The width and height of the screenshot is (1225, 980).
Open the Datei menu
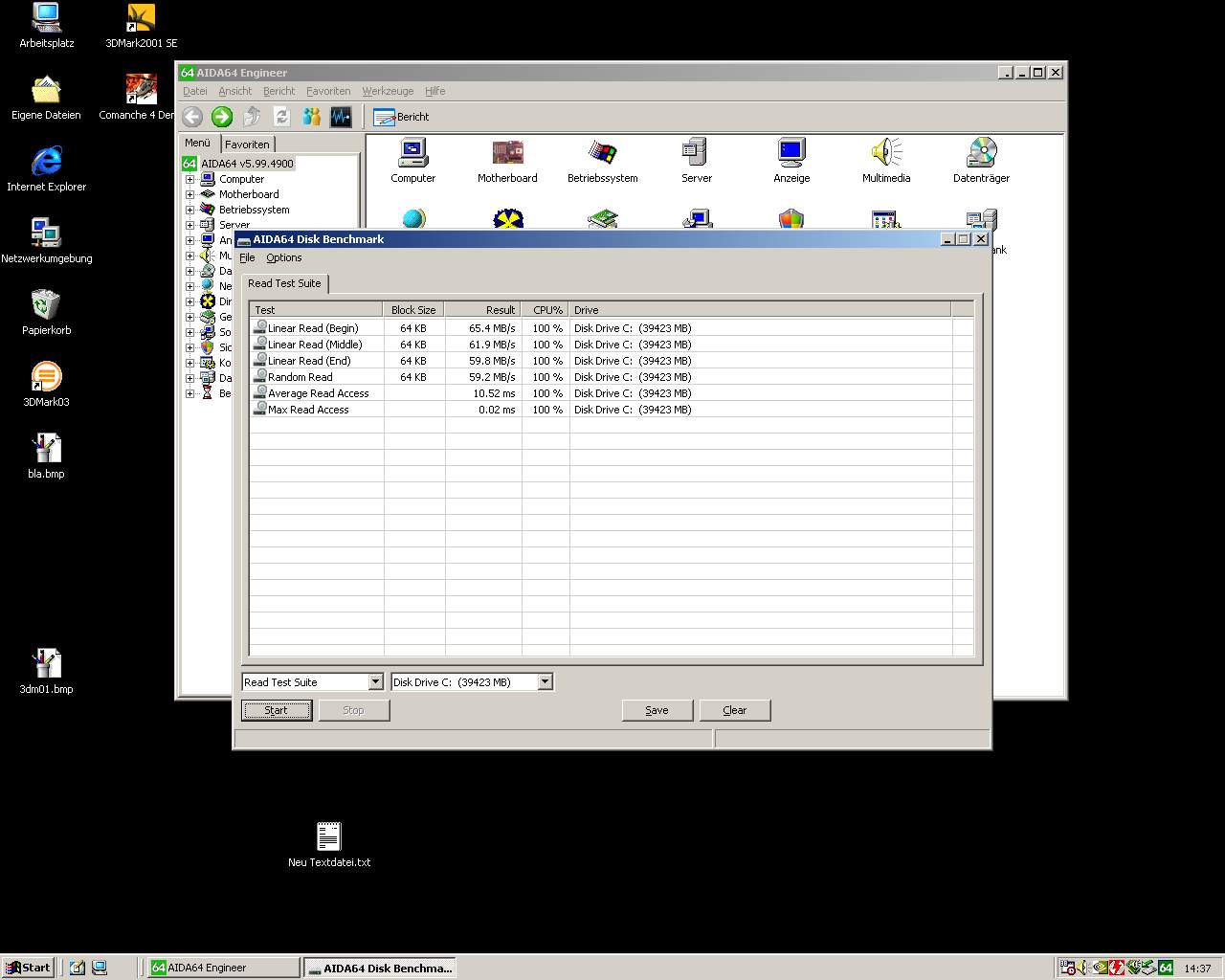pyautogui.click(x=195, y=91)
